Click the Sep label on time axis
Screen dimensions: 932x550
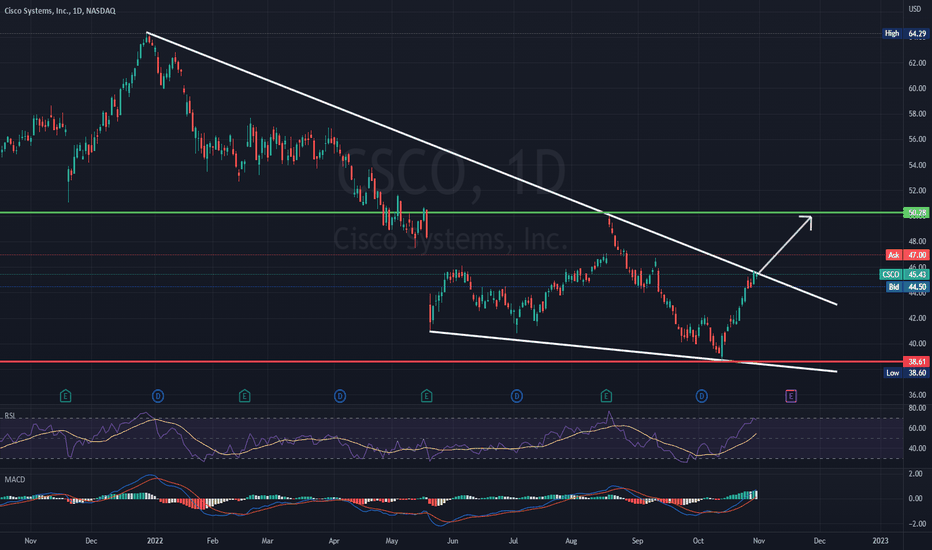[637, 540]
